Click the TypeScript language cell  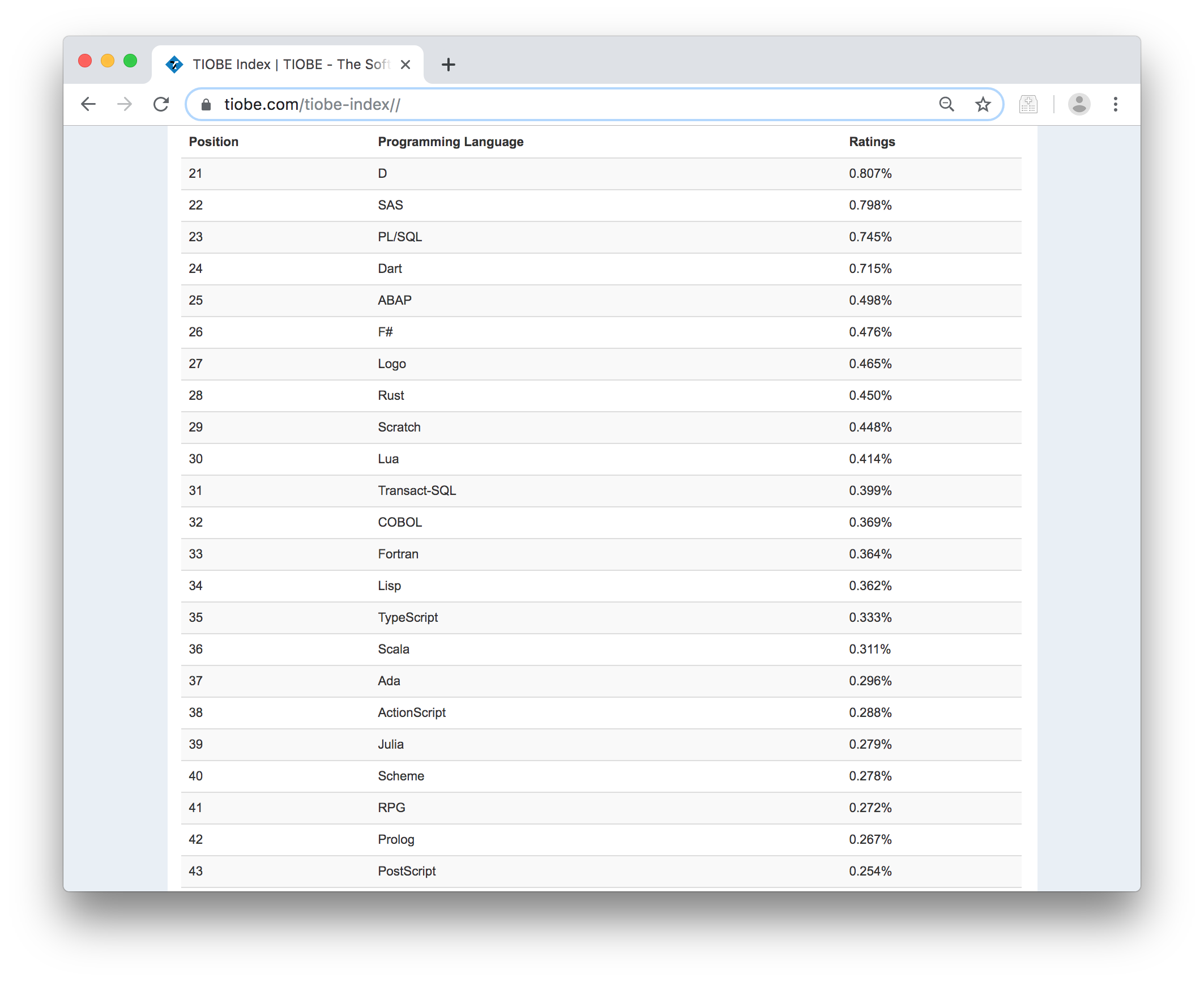click(x=408, y=617)
